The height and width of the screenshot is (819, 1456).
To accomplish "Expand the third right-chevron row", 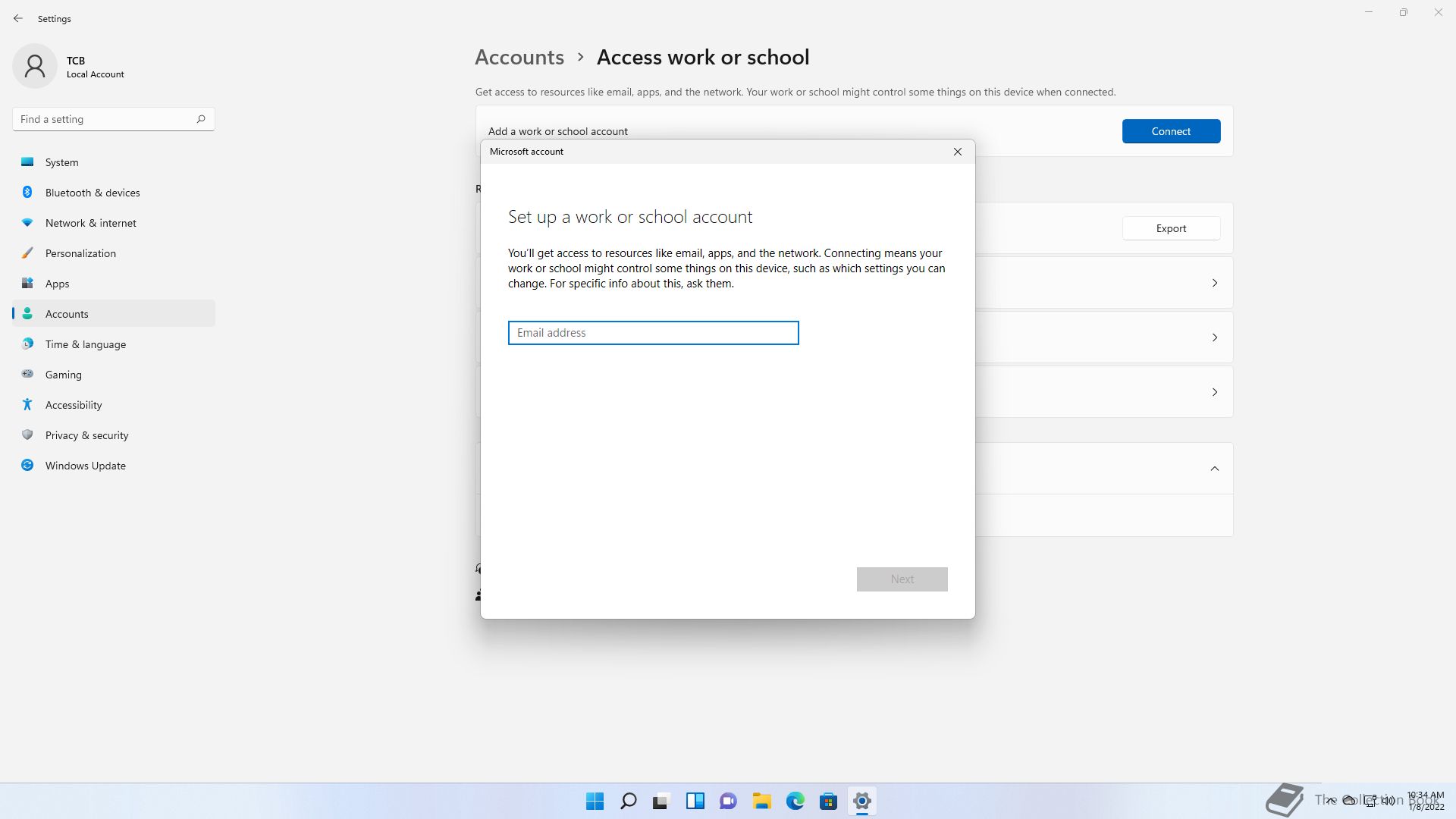I will click(1214, 392).
